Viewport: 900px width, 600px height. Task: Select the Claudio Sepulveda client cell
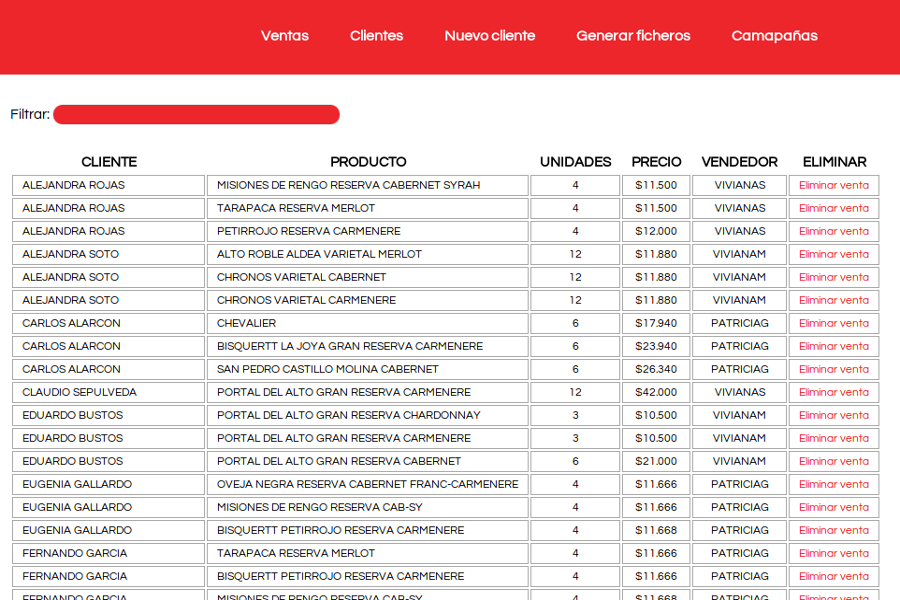tap(108, 392)
